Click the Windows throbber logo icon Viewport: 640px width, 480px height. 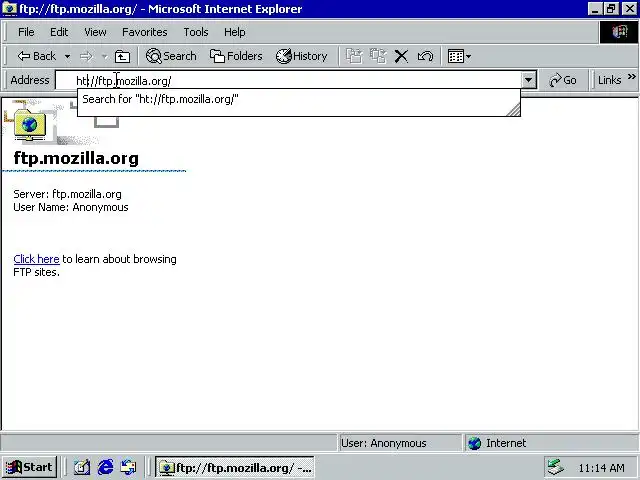(619, 32)
